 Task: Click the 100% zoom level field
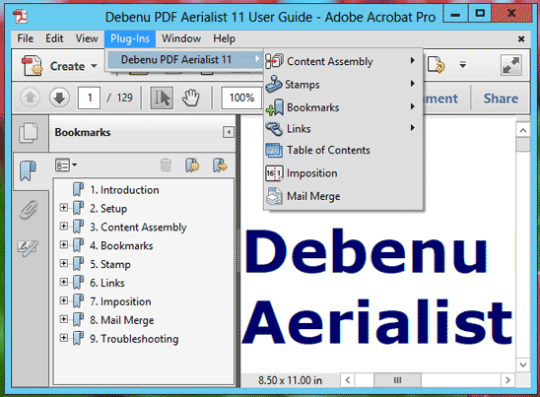point(242,98)
